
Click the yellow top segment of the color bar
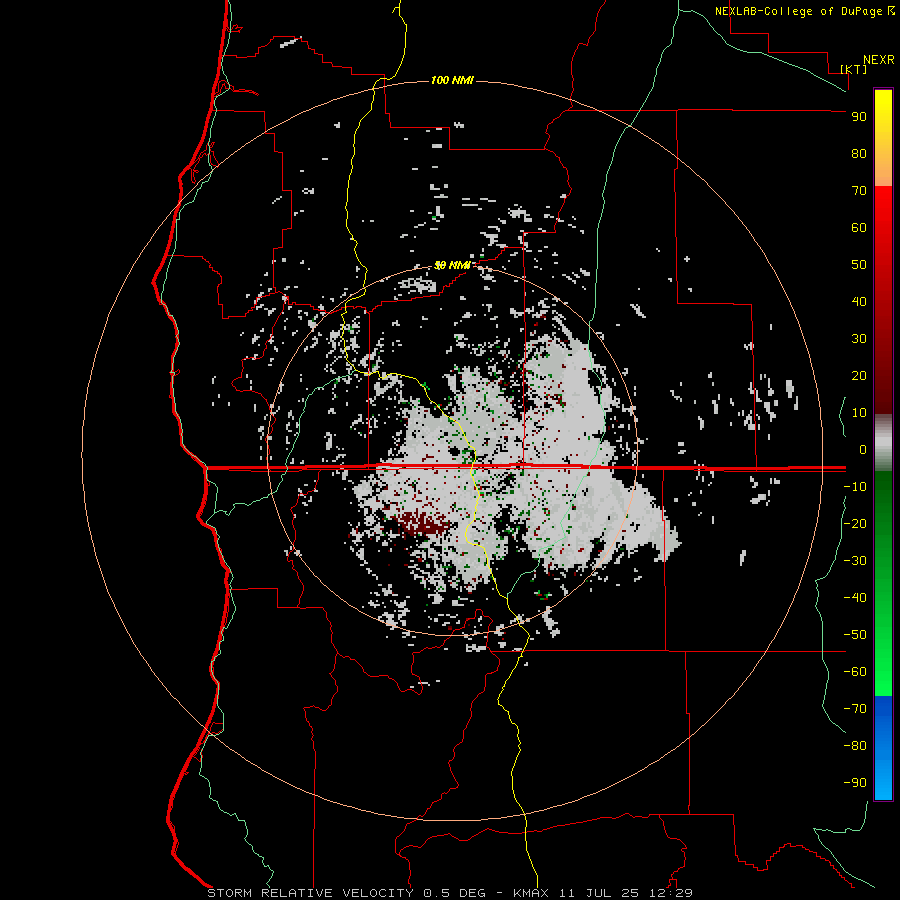pos(883,138)
